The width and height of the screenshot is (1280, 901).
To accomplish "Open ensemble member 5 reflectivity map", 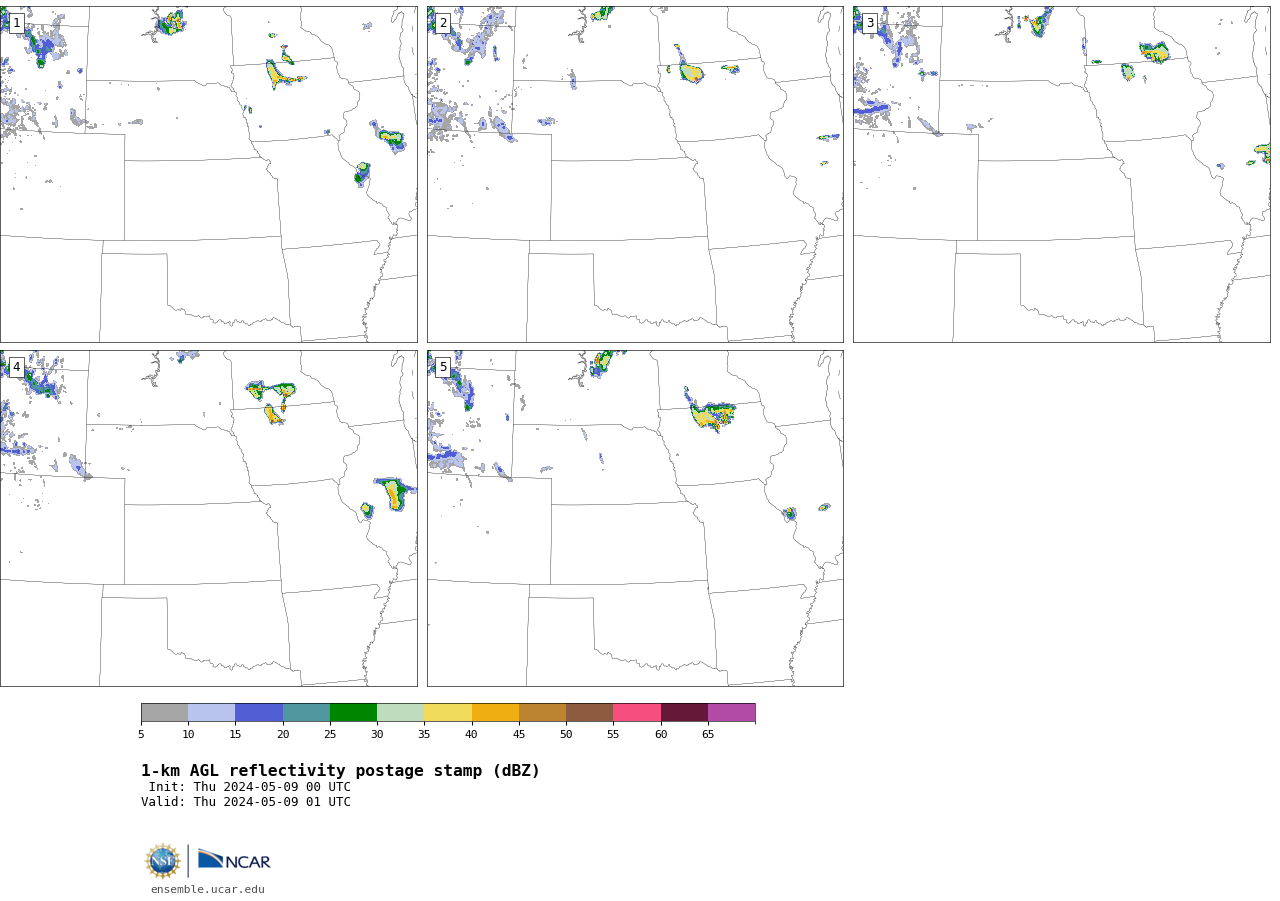I will (x=635, y=518).
